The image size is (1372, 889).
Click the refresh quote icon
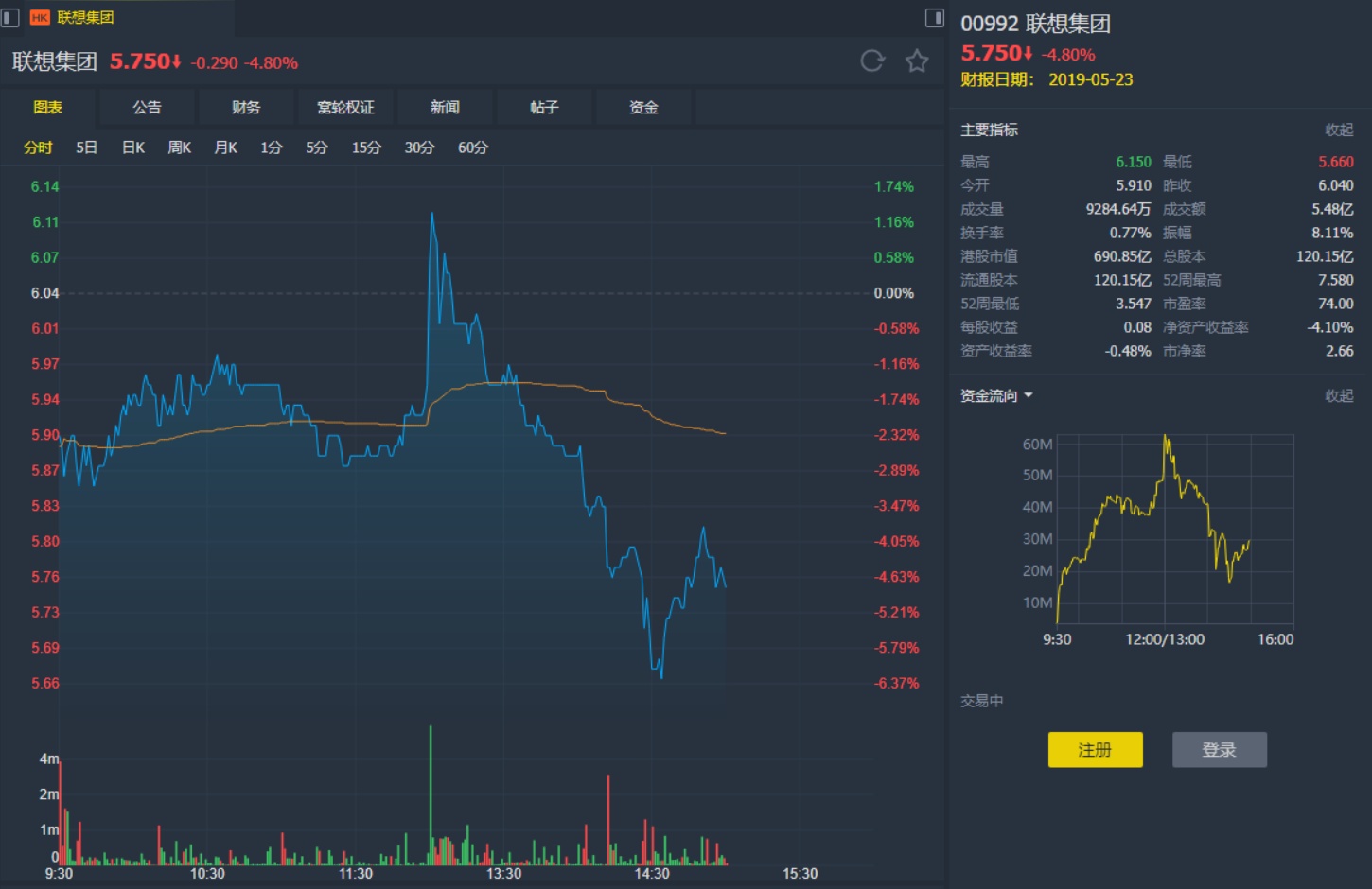point(871,61)
